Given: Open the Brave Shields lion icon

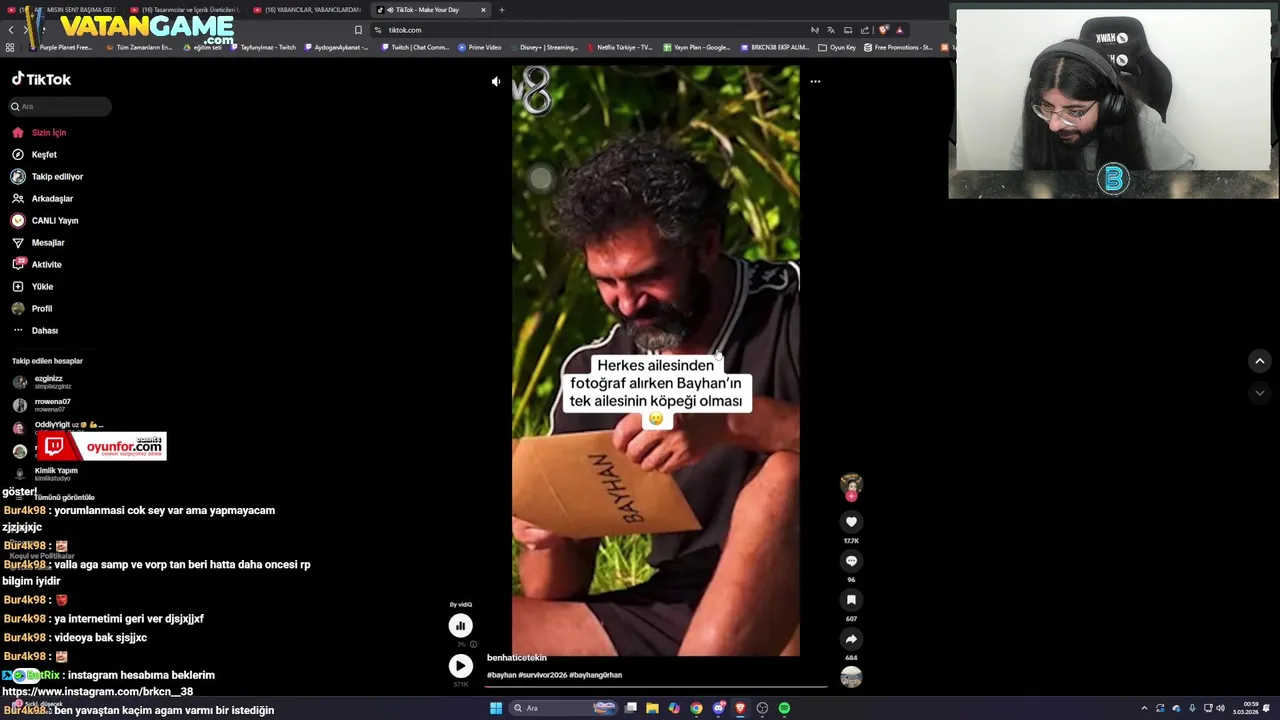Looking at the screenshot, I should point(883,30).
